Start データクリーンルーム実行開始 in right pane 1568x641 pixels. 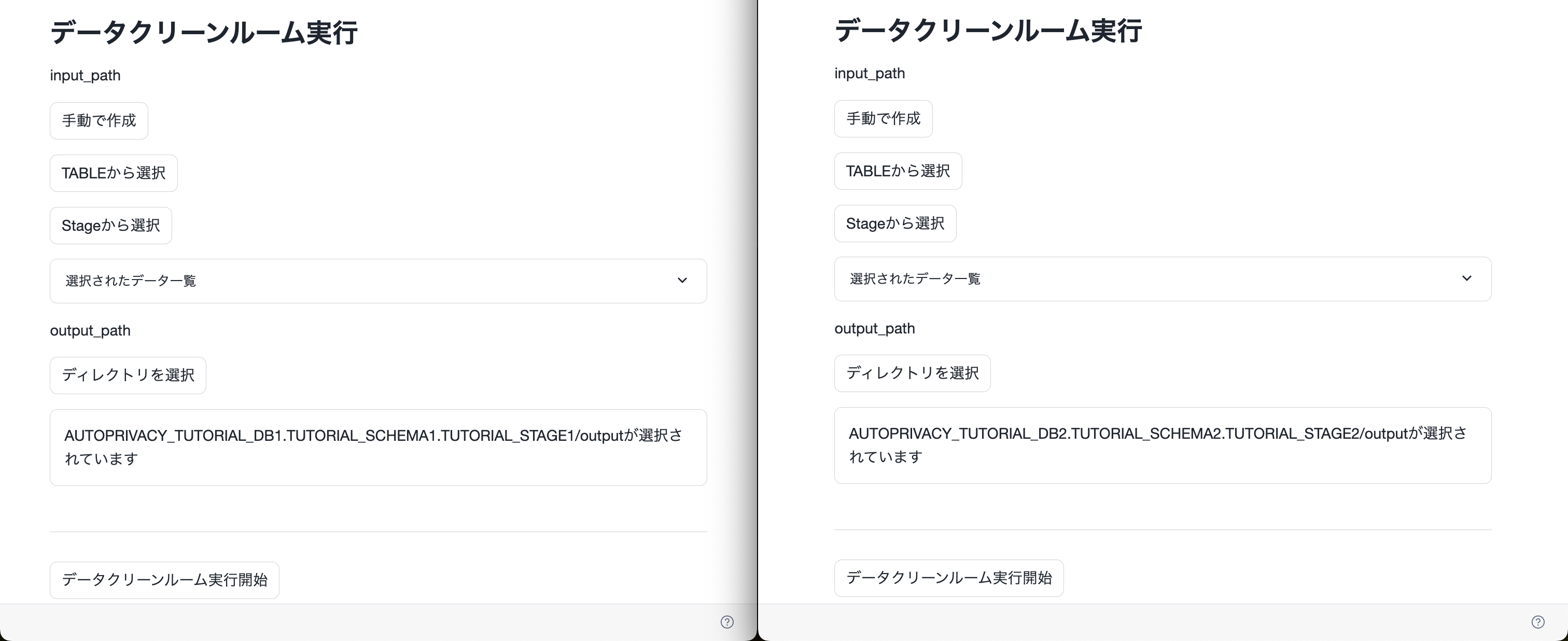[948, 578]
